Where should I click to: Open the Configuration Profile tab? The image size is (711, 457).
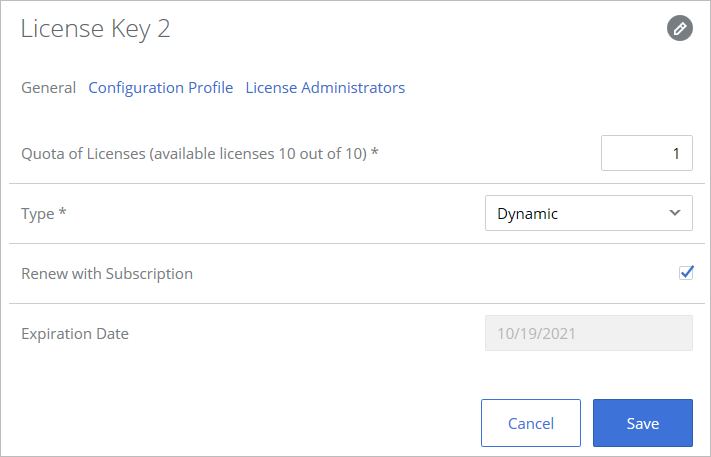[160, 88]
